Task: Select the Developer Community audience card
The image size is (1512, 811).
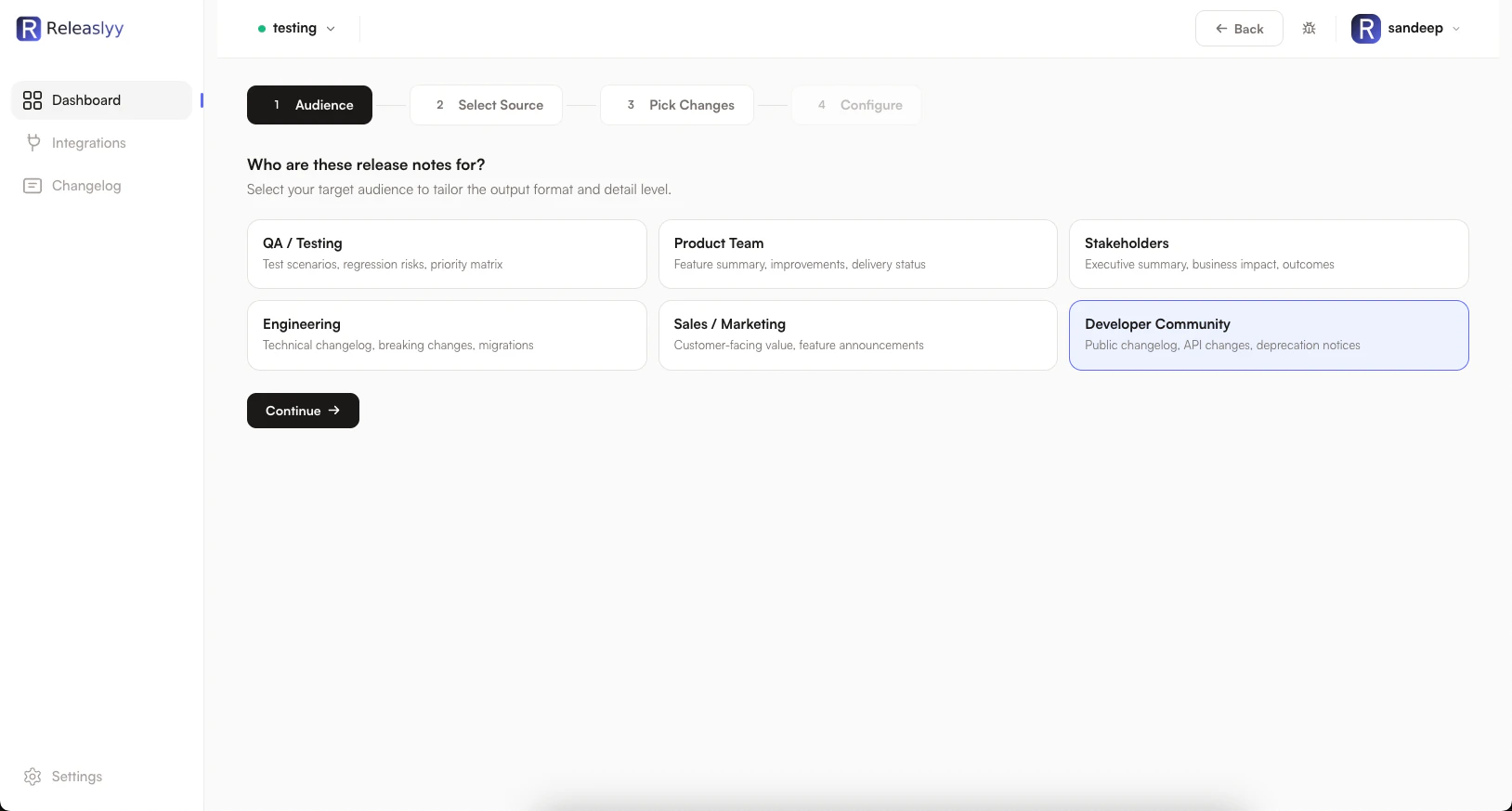Action: 1269,335
